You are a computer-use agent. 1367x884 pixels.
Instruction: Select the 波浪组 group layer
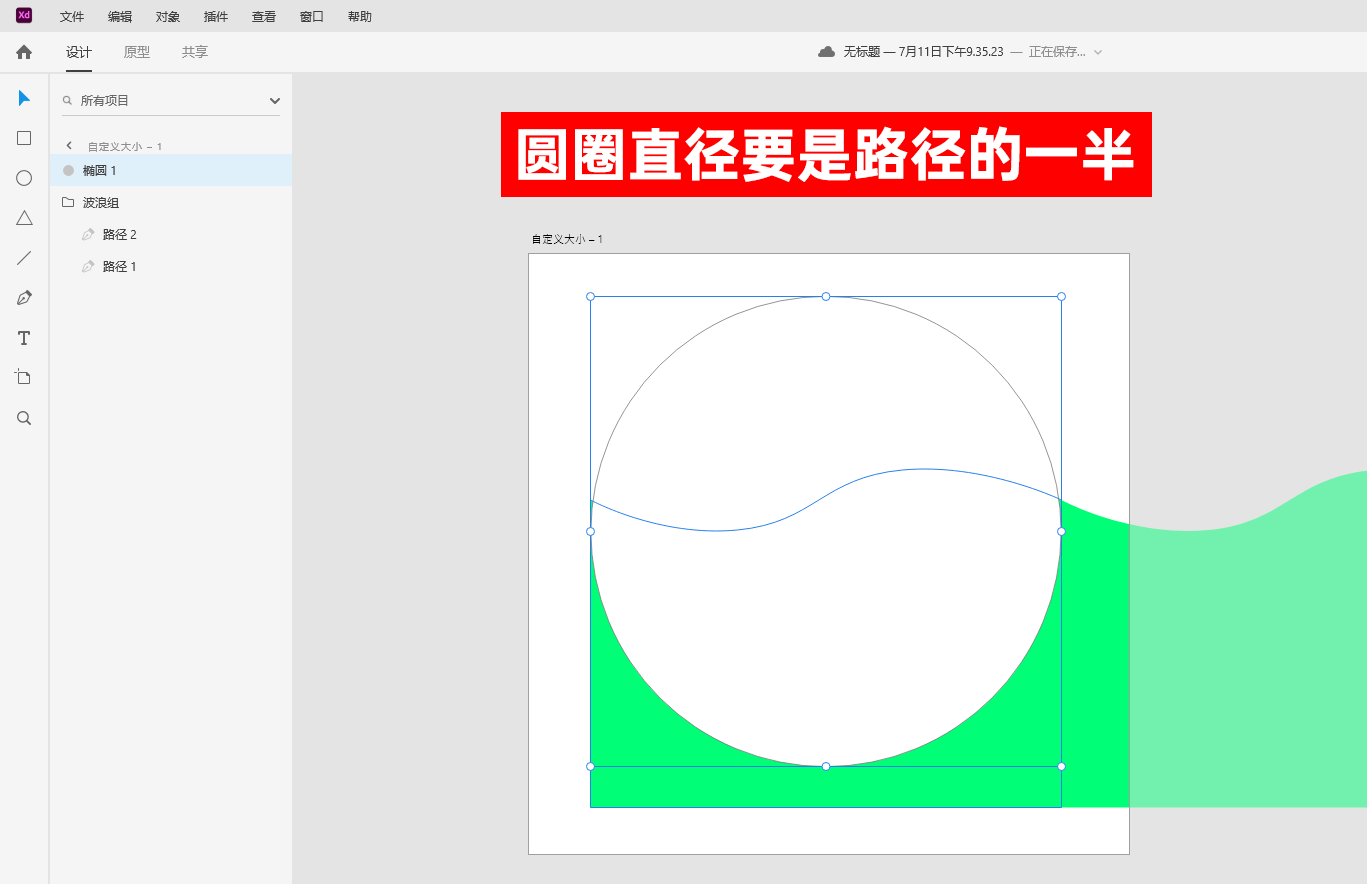pyautogui.click(x=171, y=202)
